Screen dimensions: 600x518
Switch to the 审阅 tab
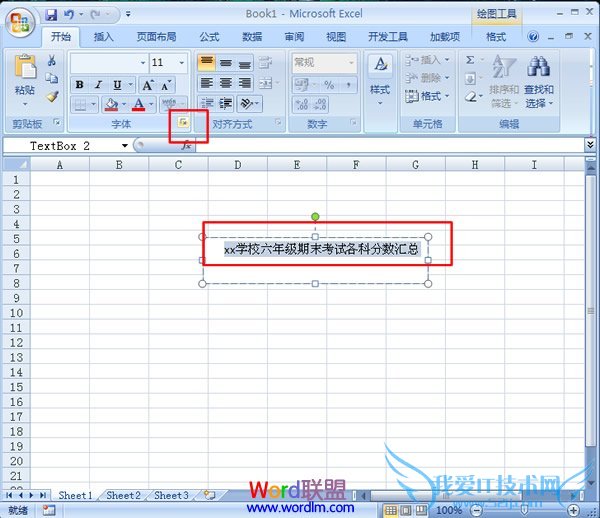[x=294, y=37]
